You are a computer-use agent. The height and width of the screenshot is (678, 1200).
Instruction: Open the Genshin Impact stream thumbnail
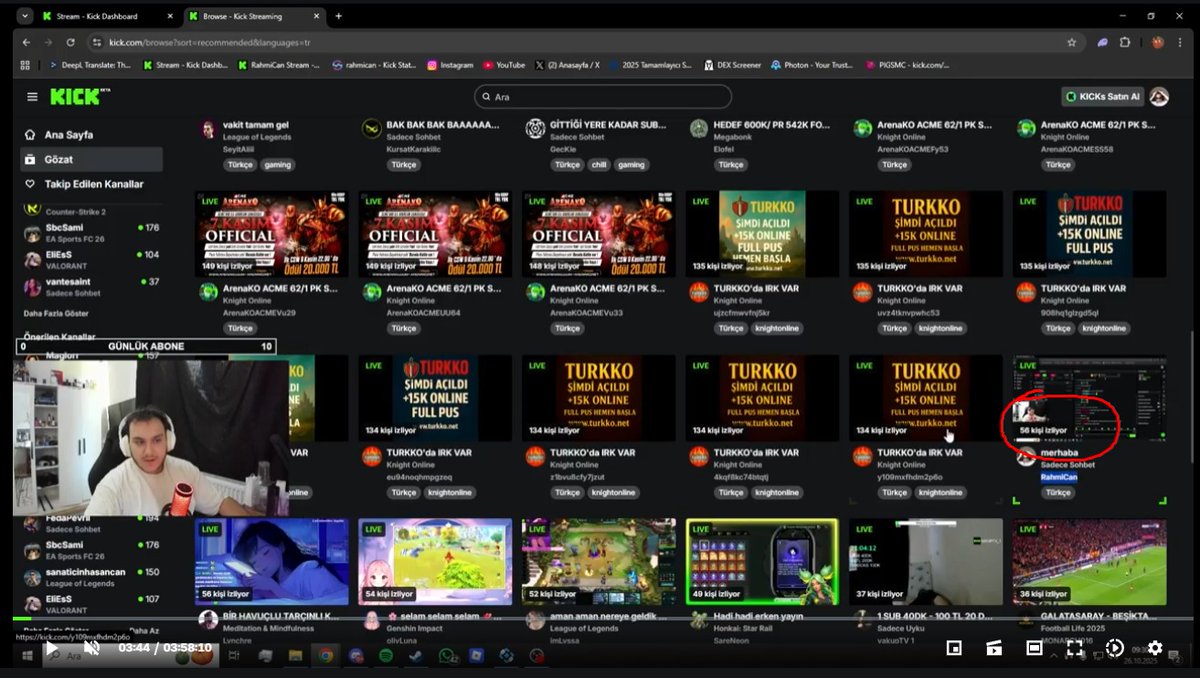click(x=435, y=561)
